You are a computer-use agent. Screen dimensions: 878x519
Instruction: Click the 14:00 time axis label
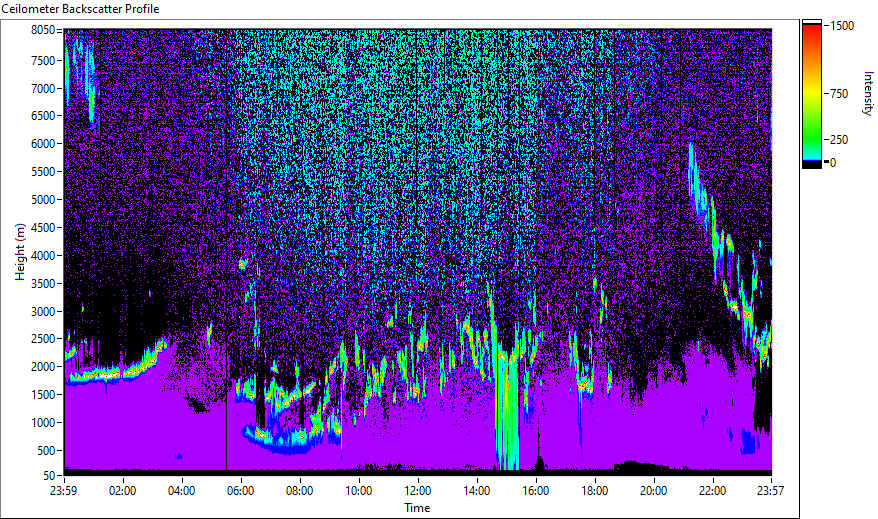(x=477, y=491)
